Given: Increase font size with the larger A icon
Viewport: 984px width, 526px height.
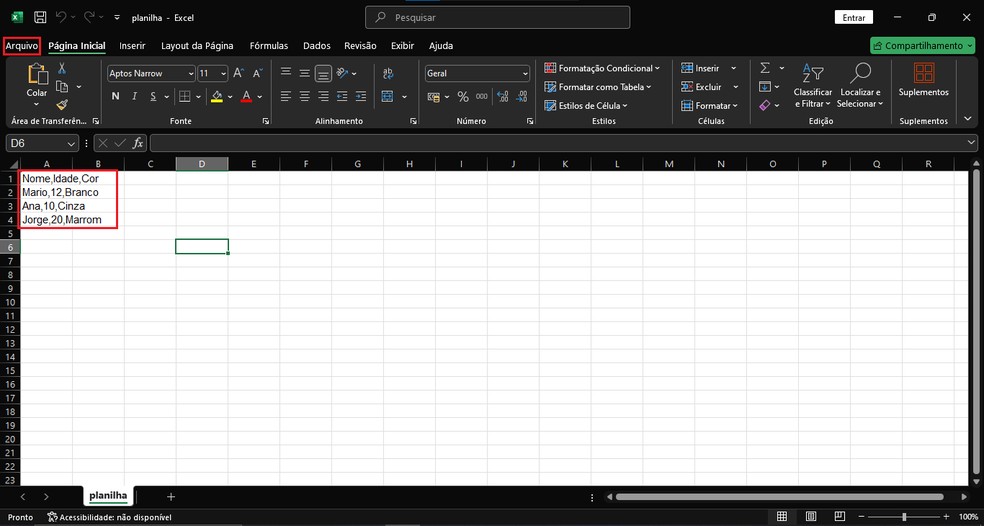Looking at the screenshot, I should click(238, 73).
